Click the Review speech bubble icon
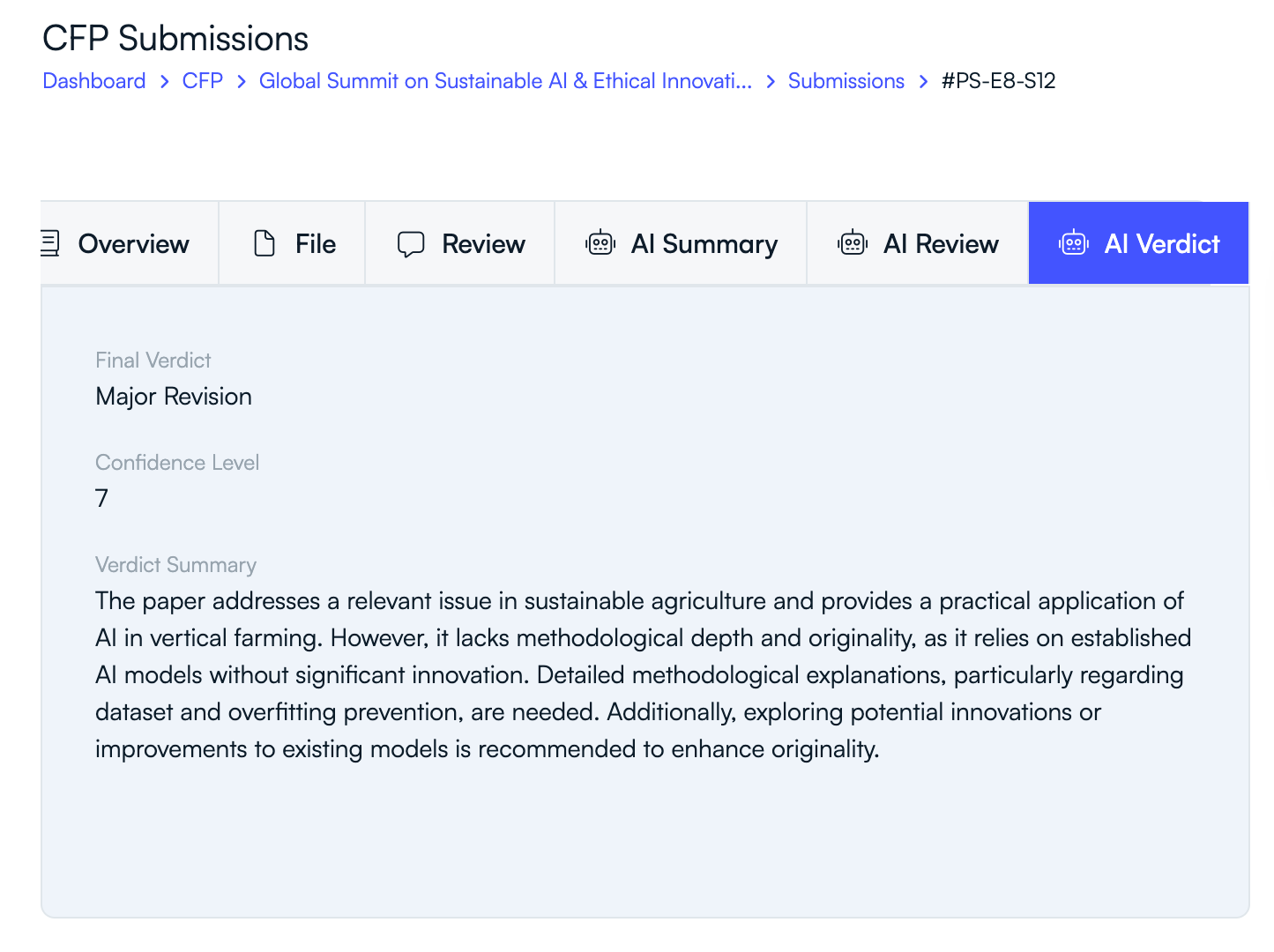The image size is (1274, 952). (412, 243)
